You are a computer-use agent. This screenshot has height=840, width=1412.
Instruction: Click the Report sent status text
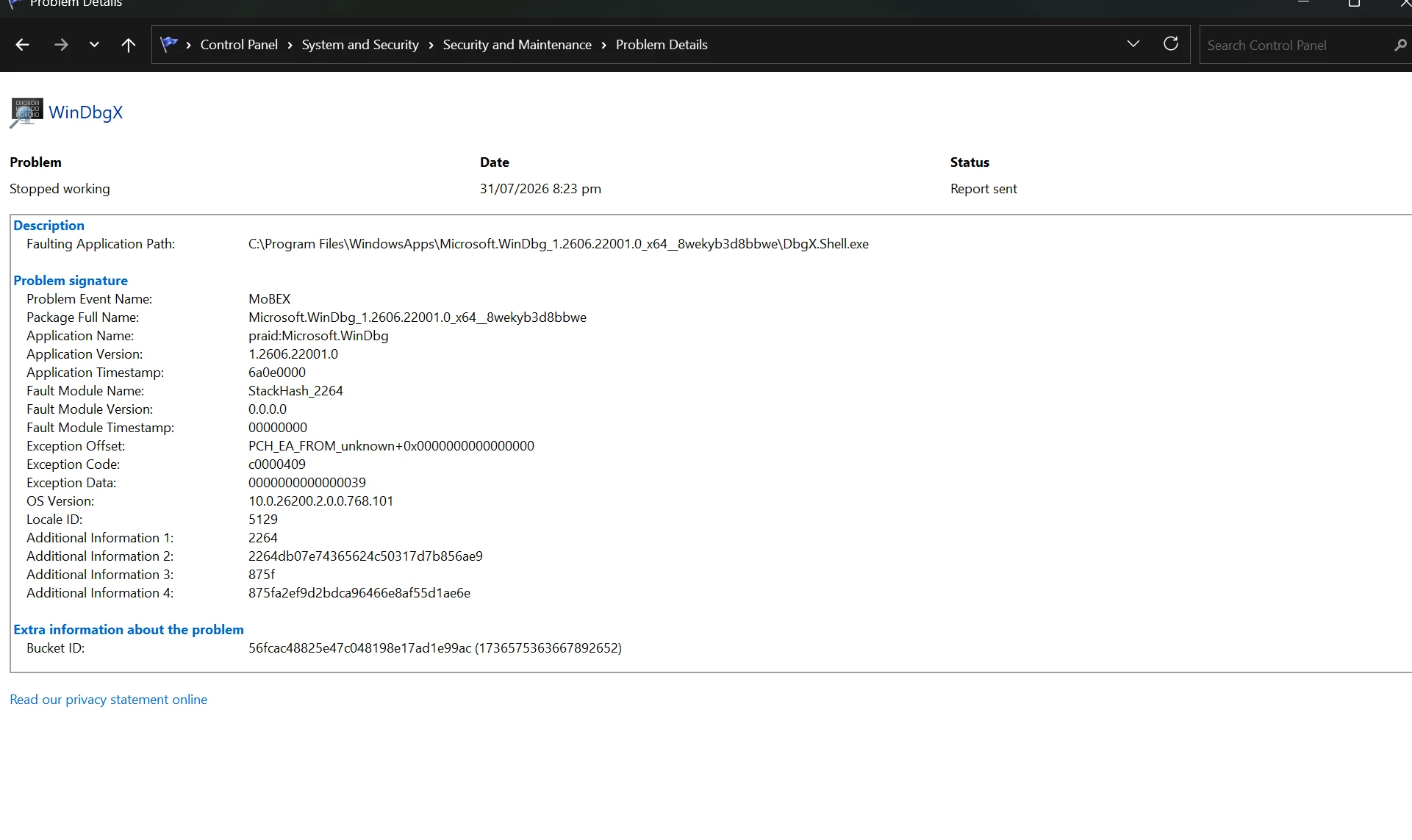point(983,189)
